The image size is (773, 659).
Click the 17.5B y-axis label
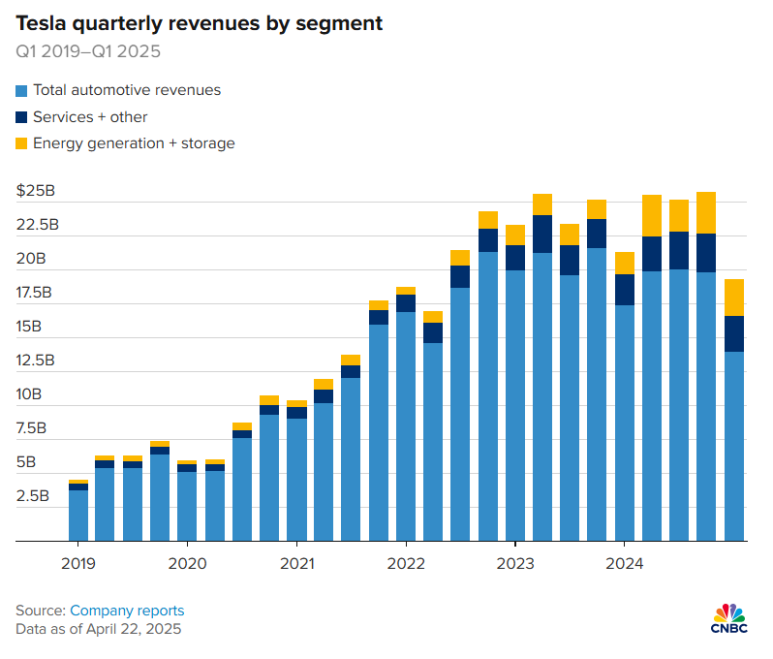pyautogui.click(x=34, y=293)
